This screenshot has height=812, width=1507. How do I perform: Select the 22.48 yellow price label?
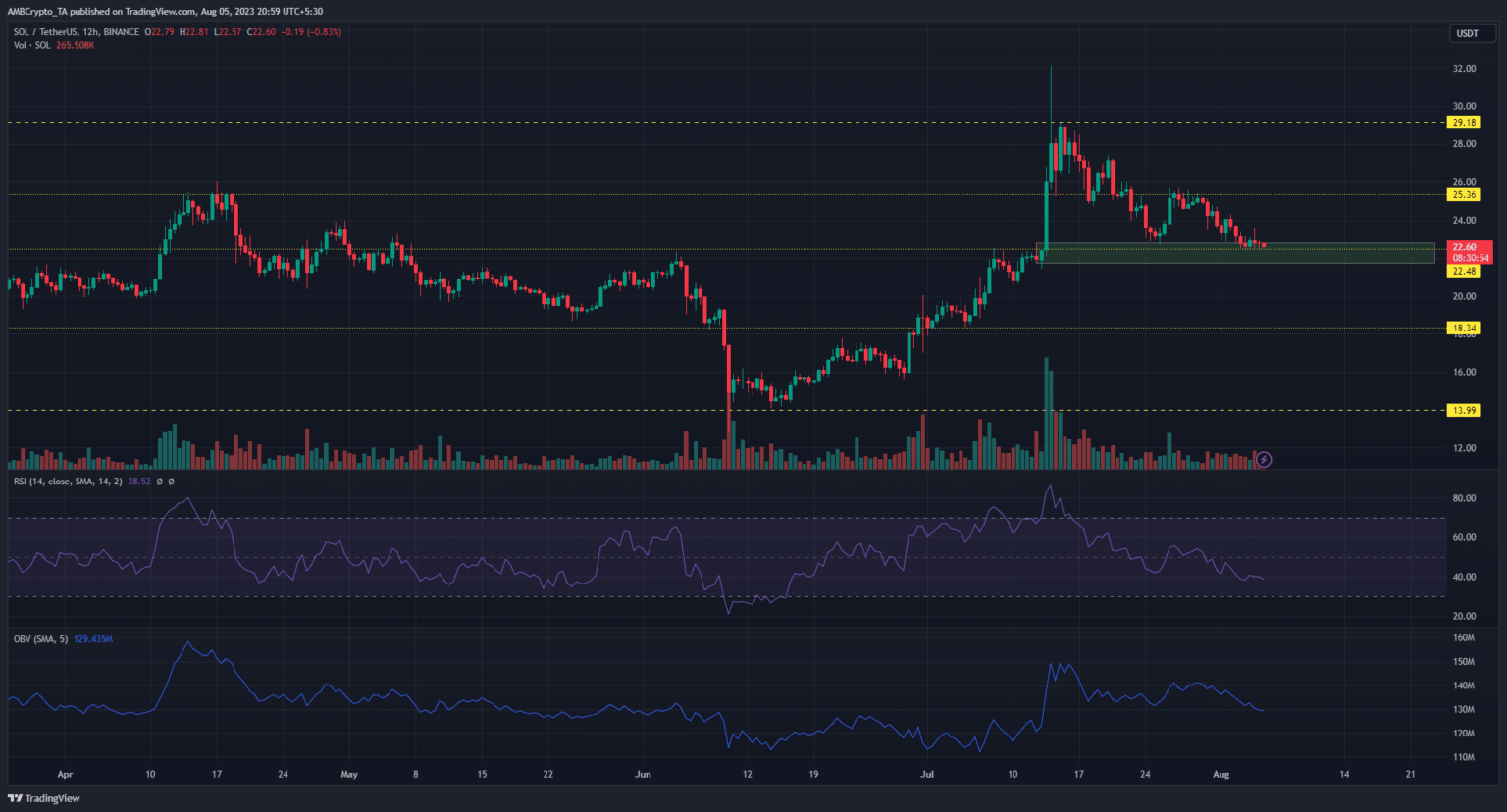point(1464,271)
